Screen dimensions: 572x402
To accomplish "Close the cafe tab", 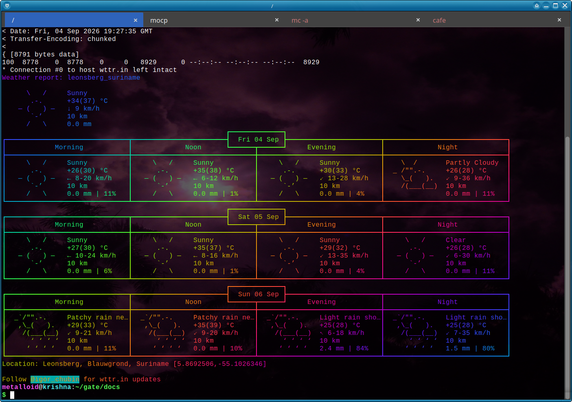I will (559, 20).
